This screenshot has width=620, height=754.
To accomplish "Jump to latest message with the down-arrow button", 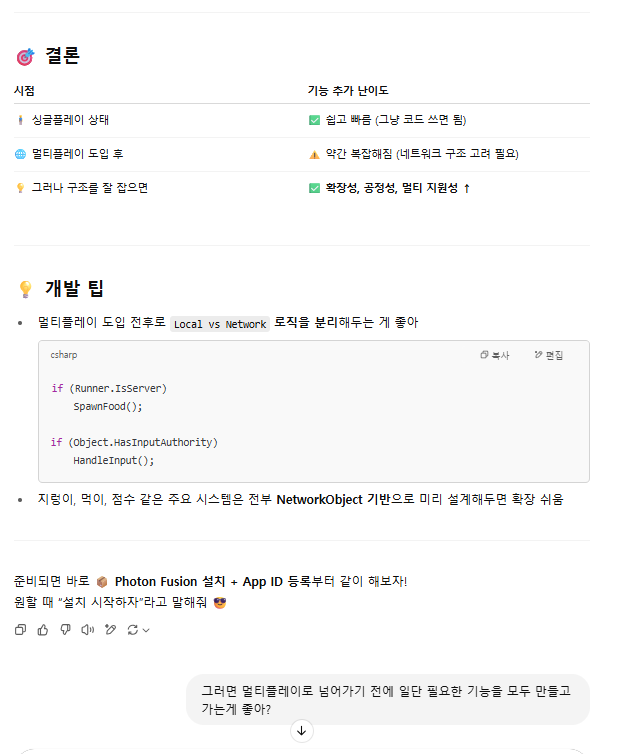I will (x=302, y=731).
